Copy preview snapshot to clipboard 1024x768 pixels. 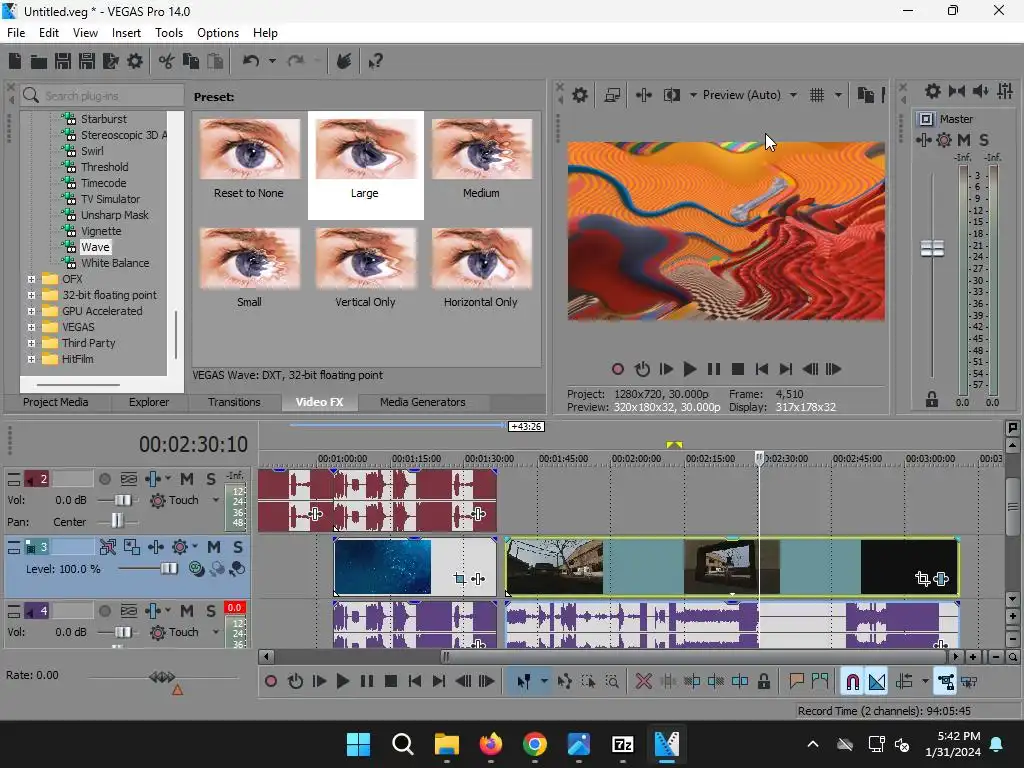(865, 95)
